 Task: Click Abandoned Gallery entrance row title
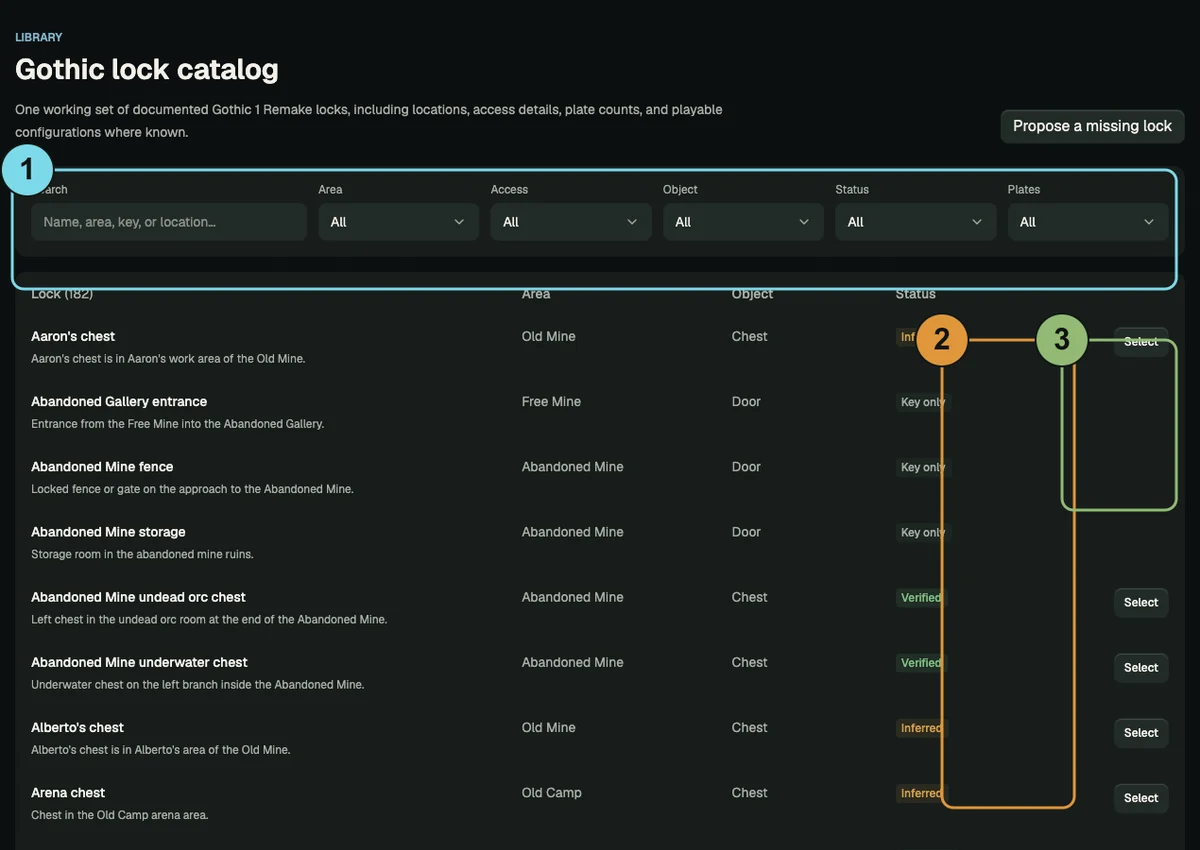(119, 402)
